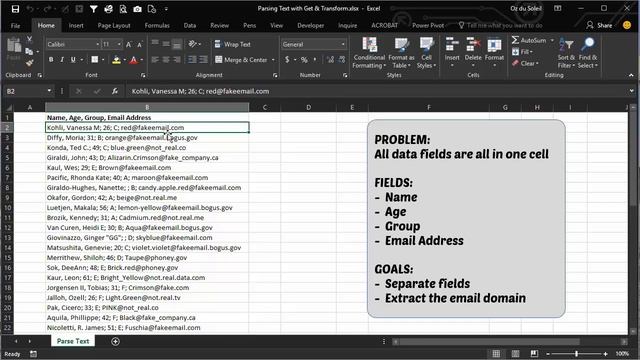Switch to Normal view in status bar
Screen dimensions: 640x360
point(496,353)
